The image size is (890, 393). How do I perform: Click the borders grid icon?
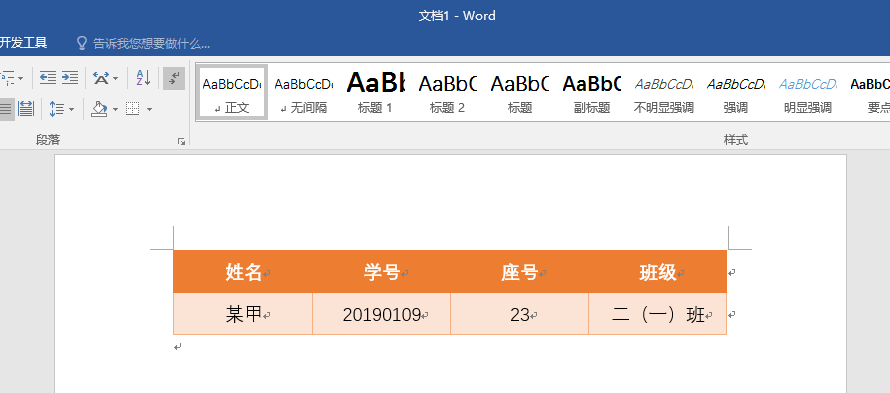click(x=132, y=108)
